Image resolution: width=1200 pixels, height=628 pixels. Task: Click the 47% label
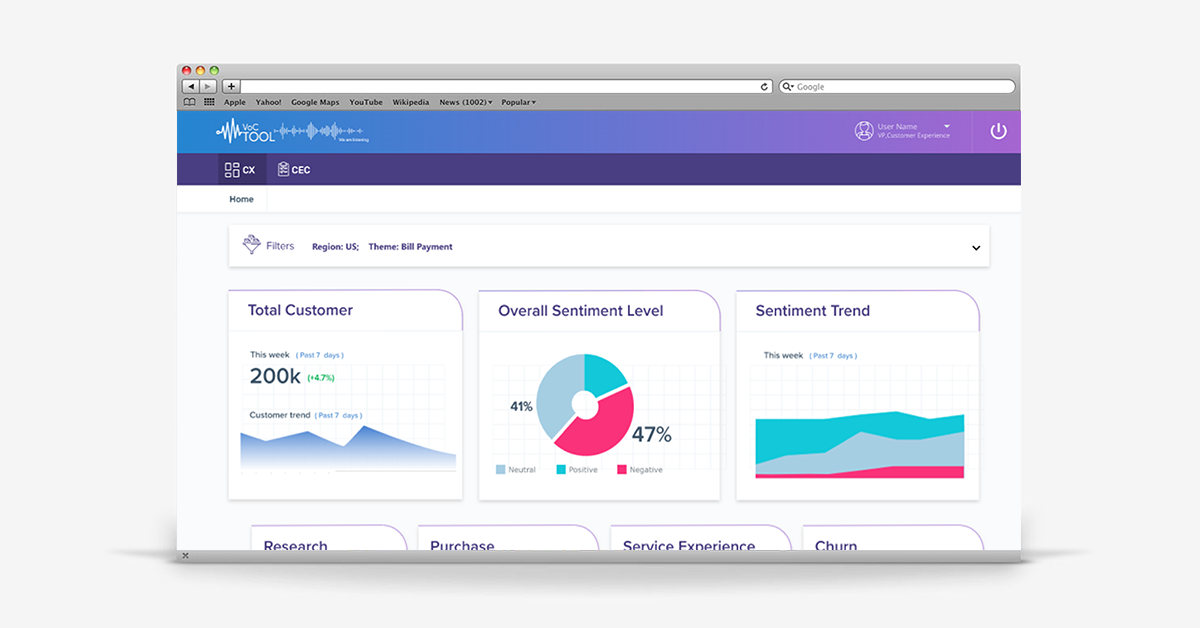point(651,434)
